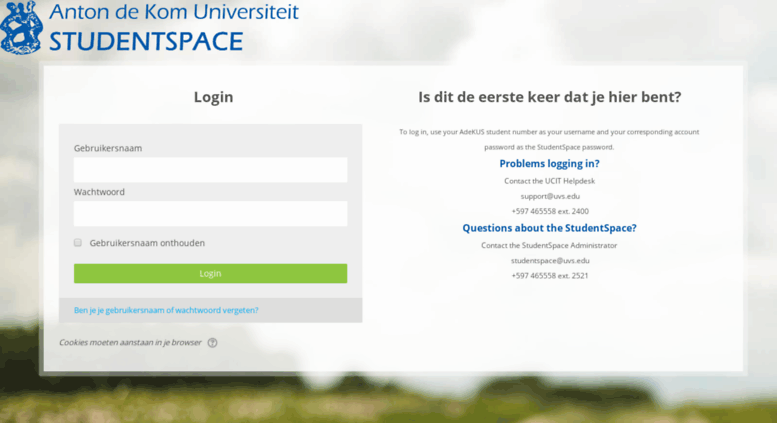Focus the Gebruikersnaam input field

(210, 170)
